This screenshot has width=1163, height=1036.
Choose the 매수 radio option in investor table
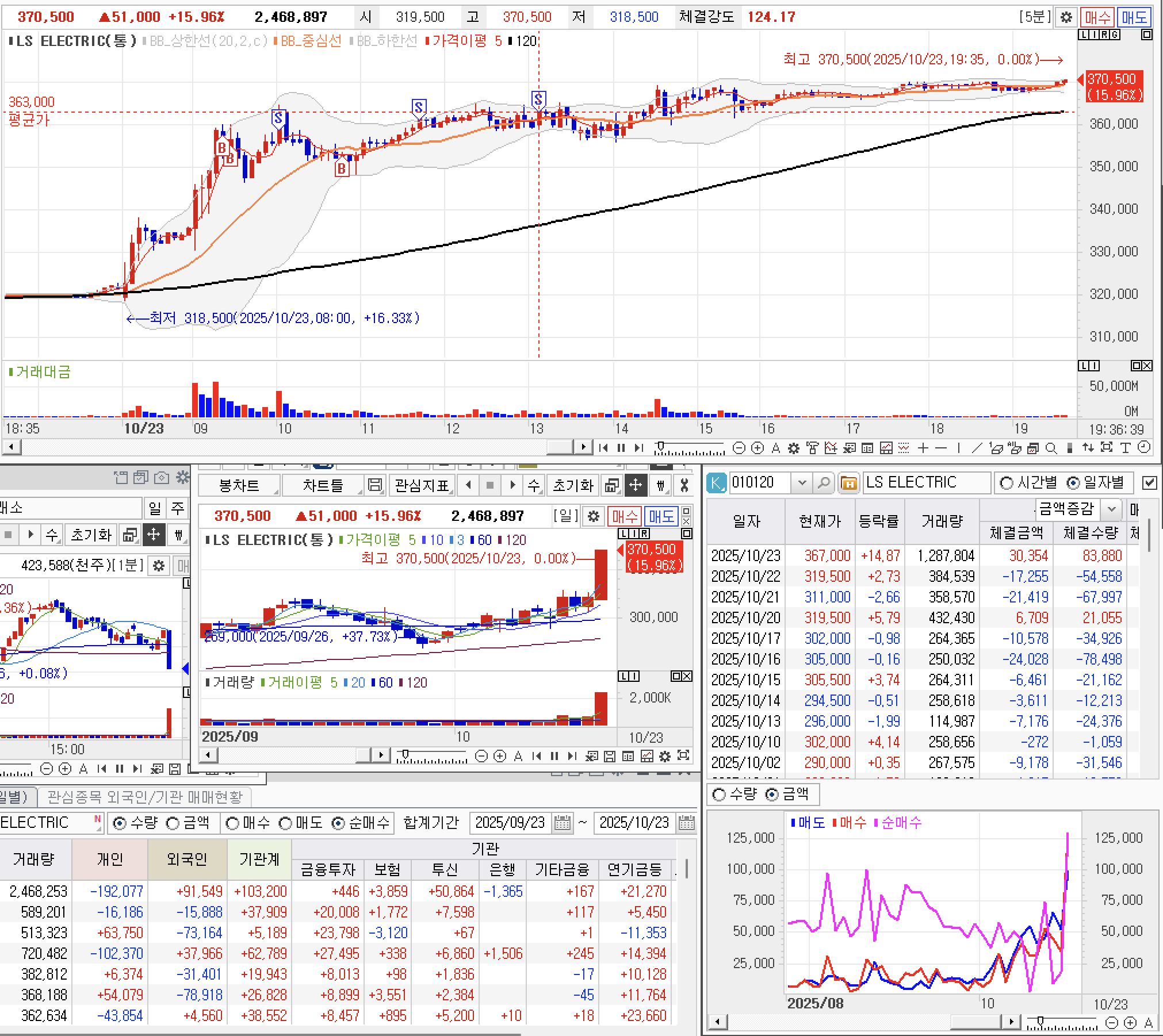tap(232, 823)
